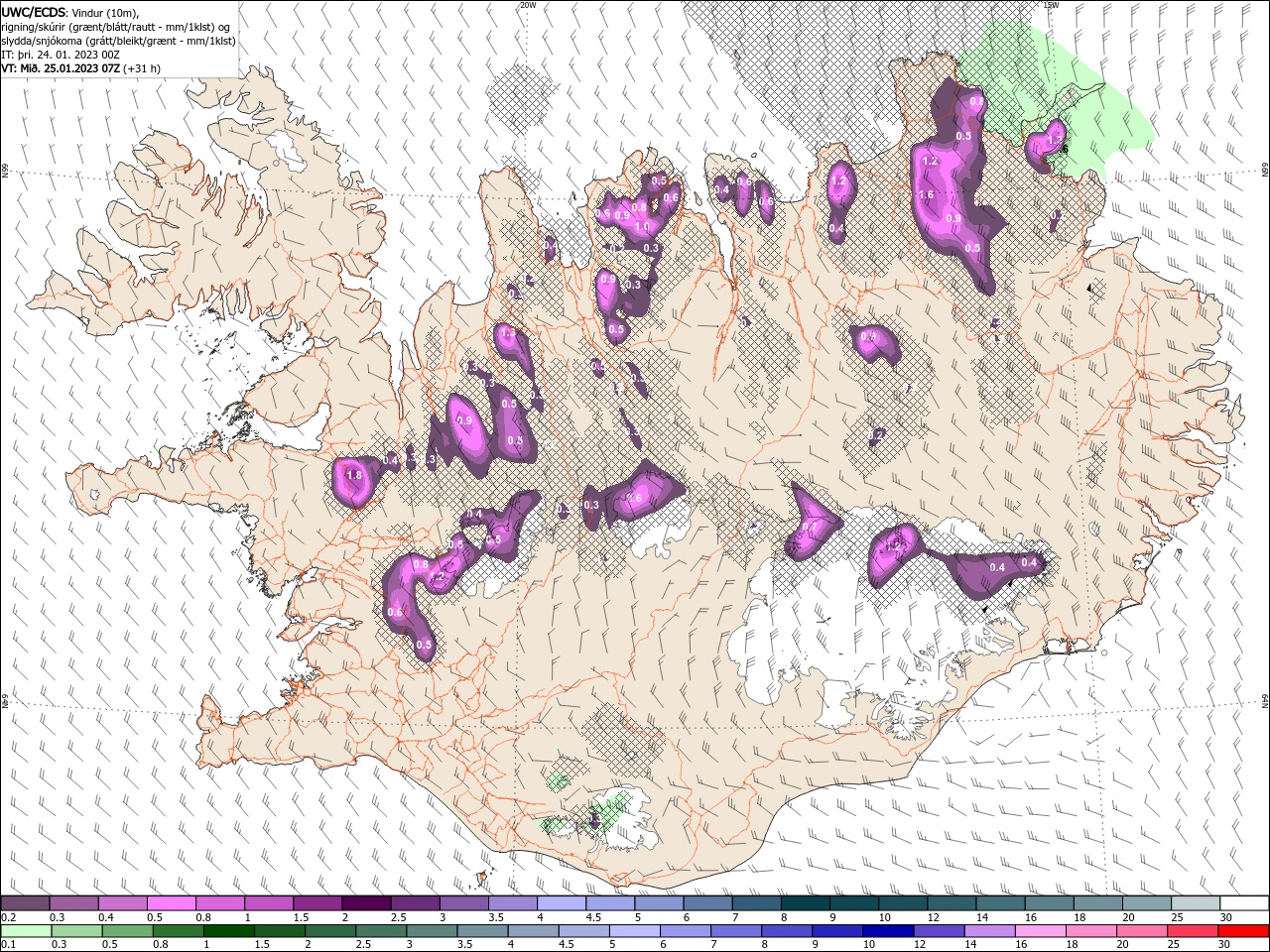
Task: Click the 20W longitude label at top
Action: coord(528,5)
